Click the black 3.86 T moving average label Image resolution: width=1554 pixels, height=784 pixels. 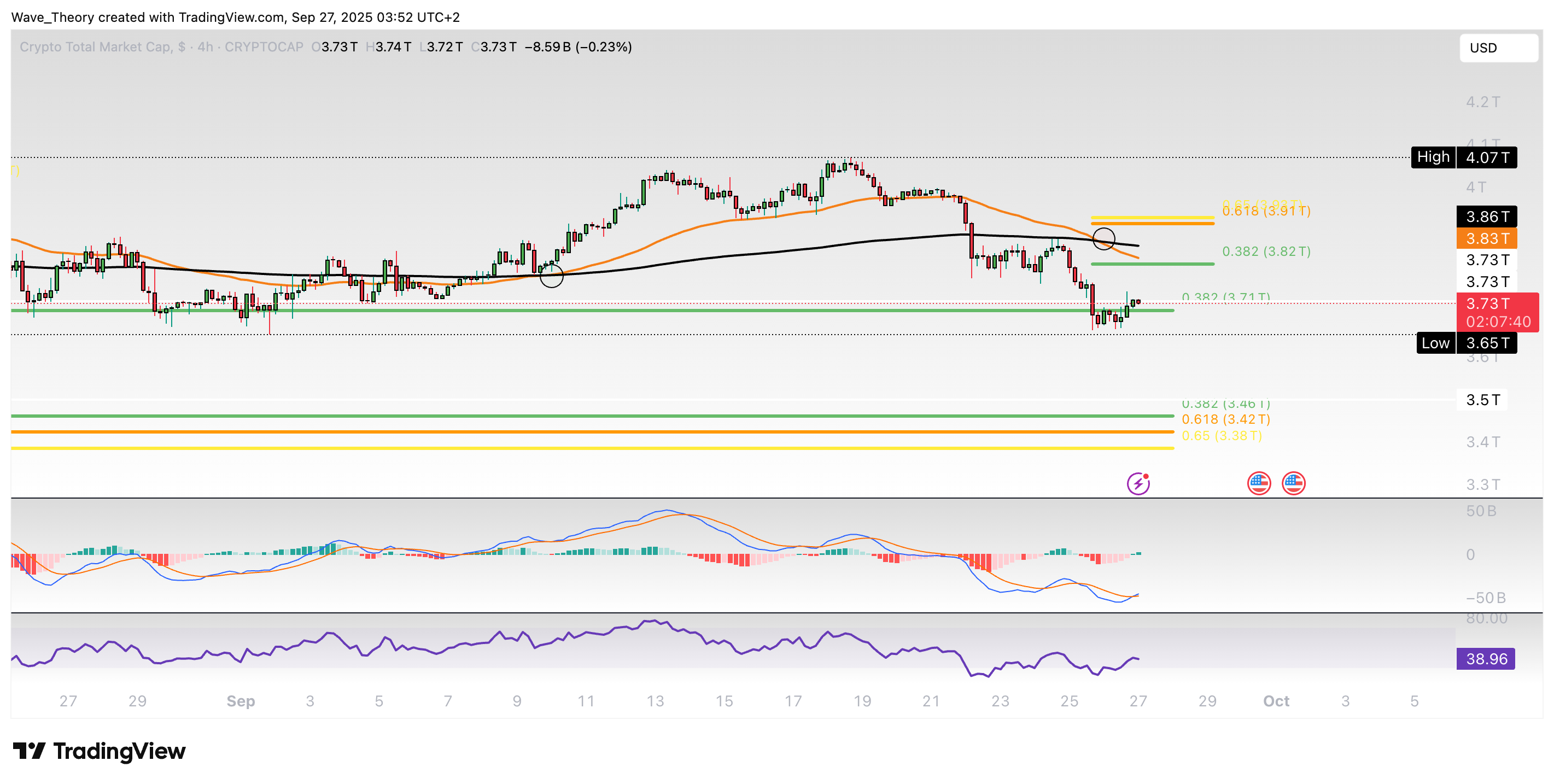pos(1487,217)
